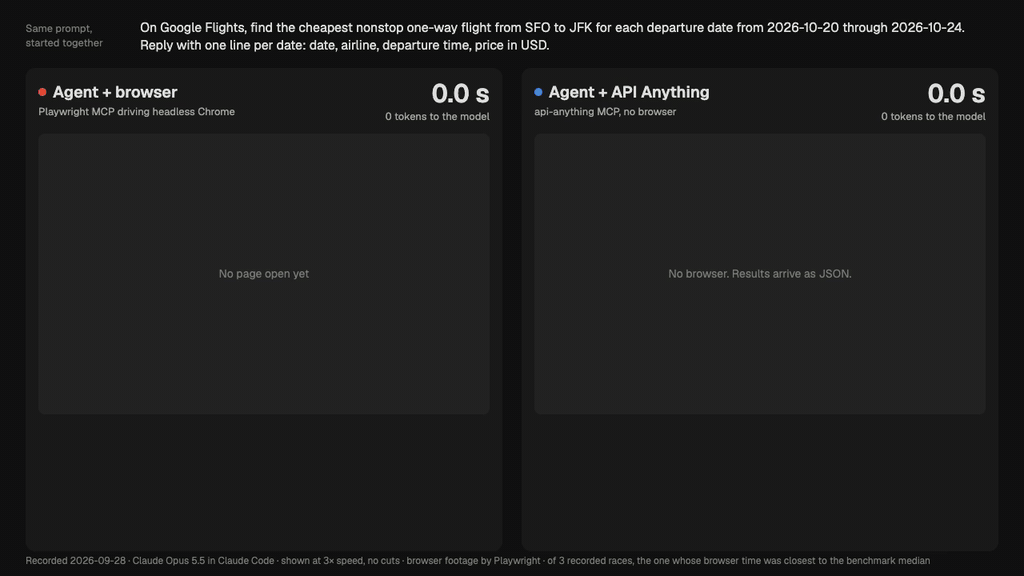1024x576 pixels.
Task: Click 'No browser. Results arrive as JSON.' text
Action: tap(760, 274)
